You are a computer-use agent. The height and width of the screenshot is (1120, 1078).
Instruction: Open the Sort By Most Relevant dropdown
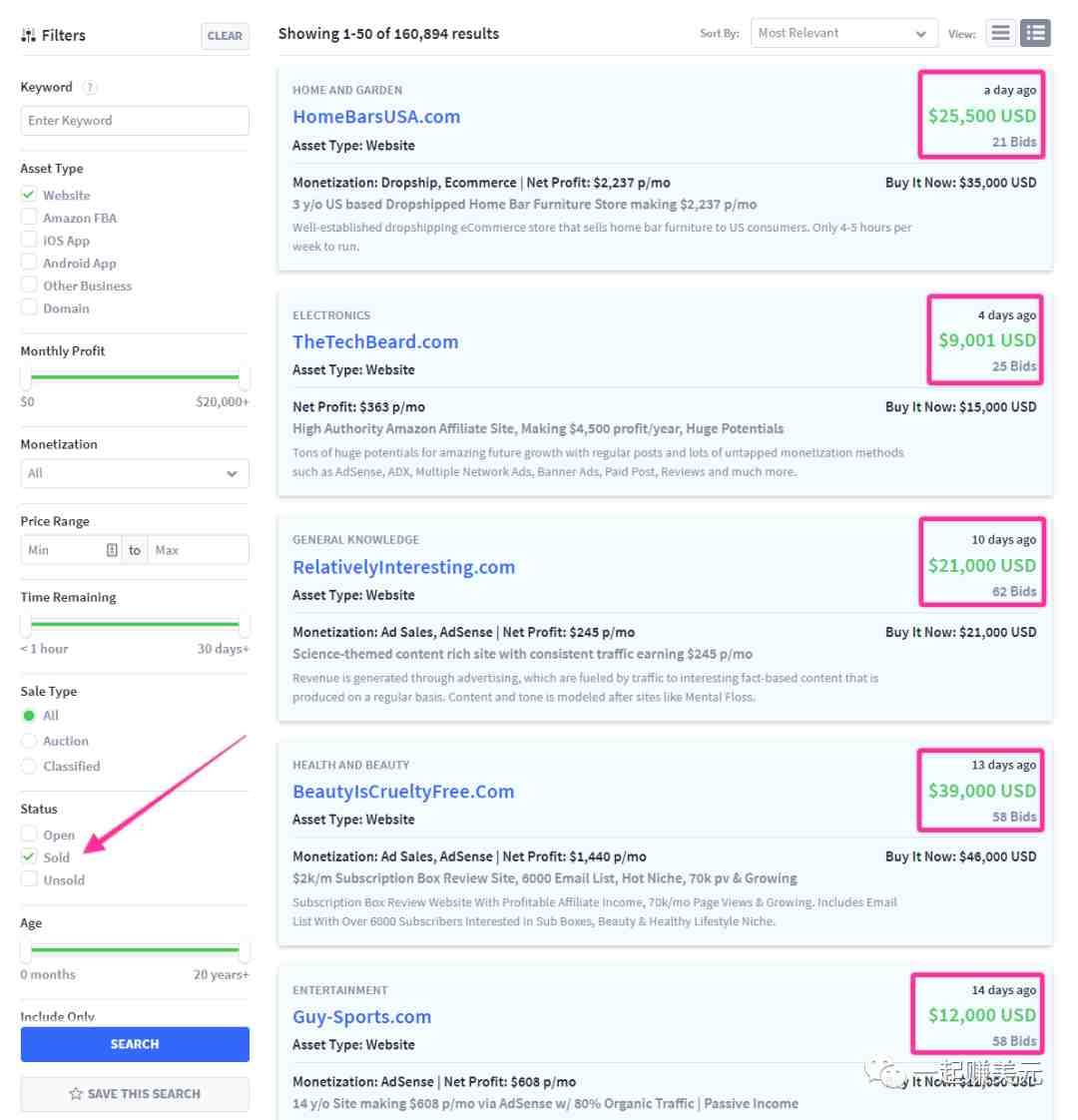point(843,33)
